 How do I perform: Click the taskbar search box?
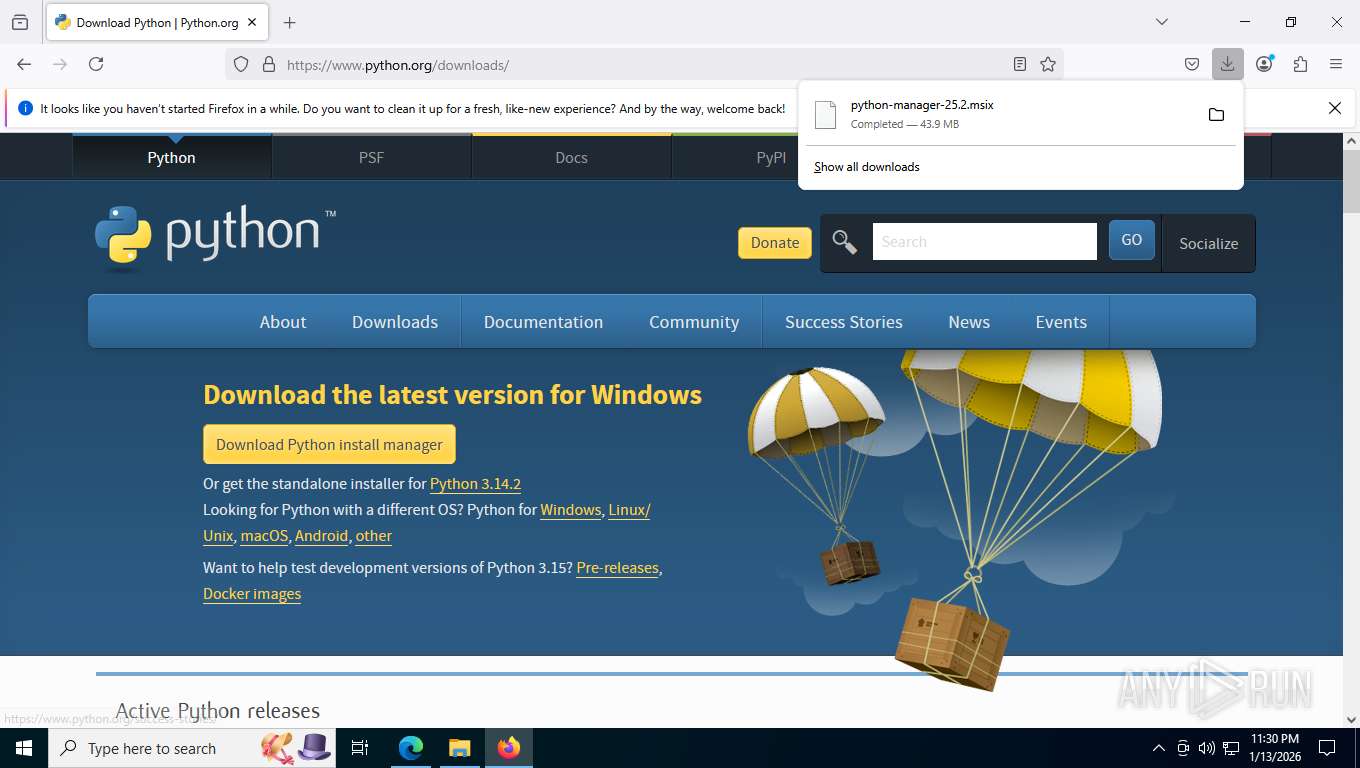click(x=192, y=748)
